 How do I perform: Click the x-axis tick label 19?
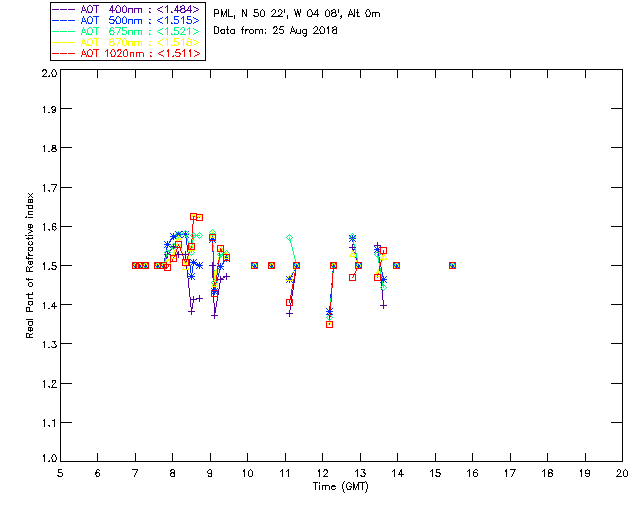585,473
